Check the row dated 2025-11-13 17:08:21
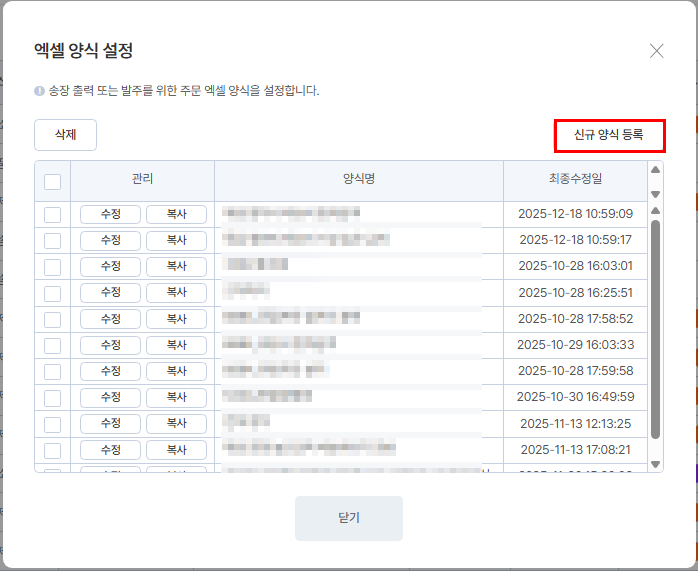Screen dimensions: 698x571 point(53,451)
